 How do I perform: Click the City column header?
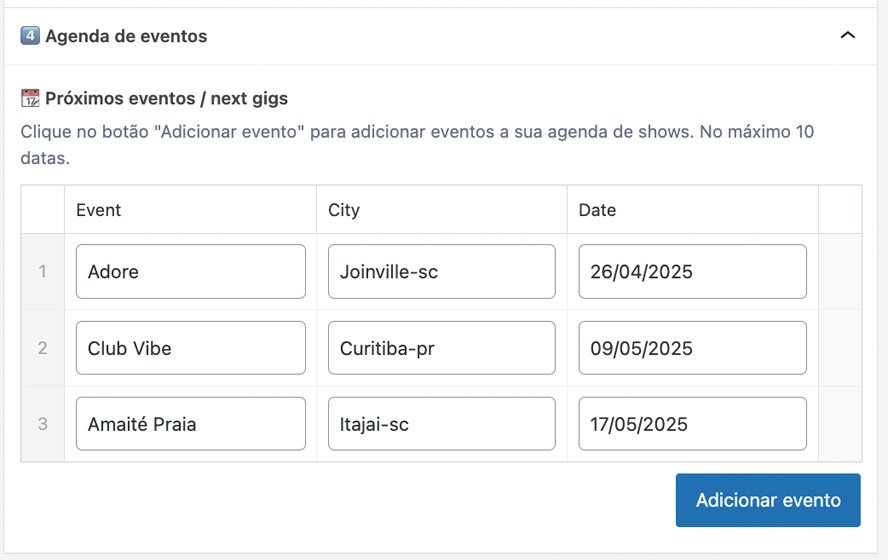(344, 210)
